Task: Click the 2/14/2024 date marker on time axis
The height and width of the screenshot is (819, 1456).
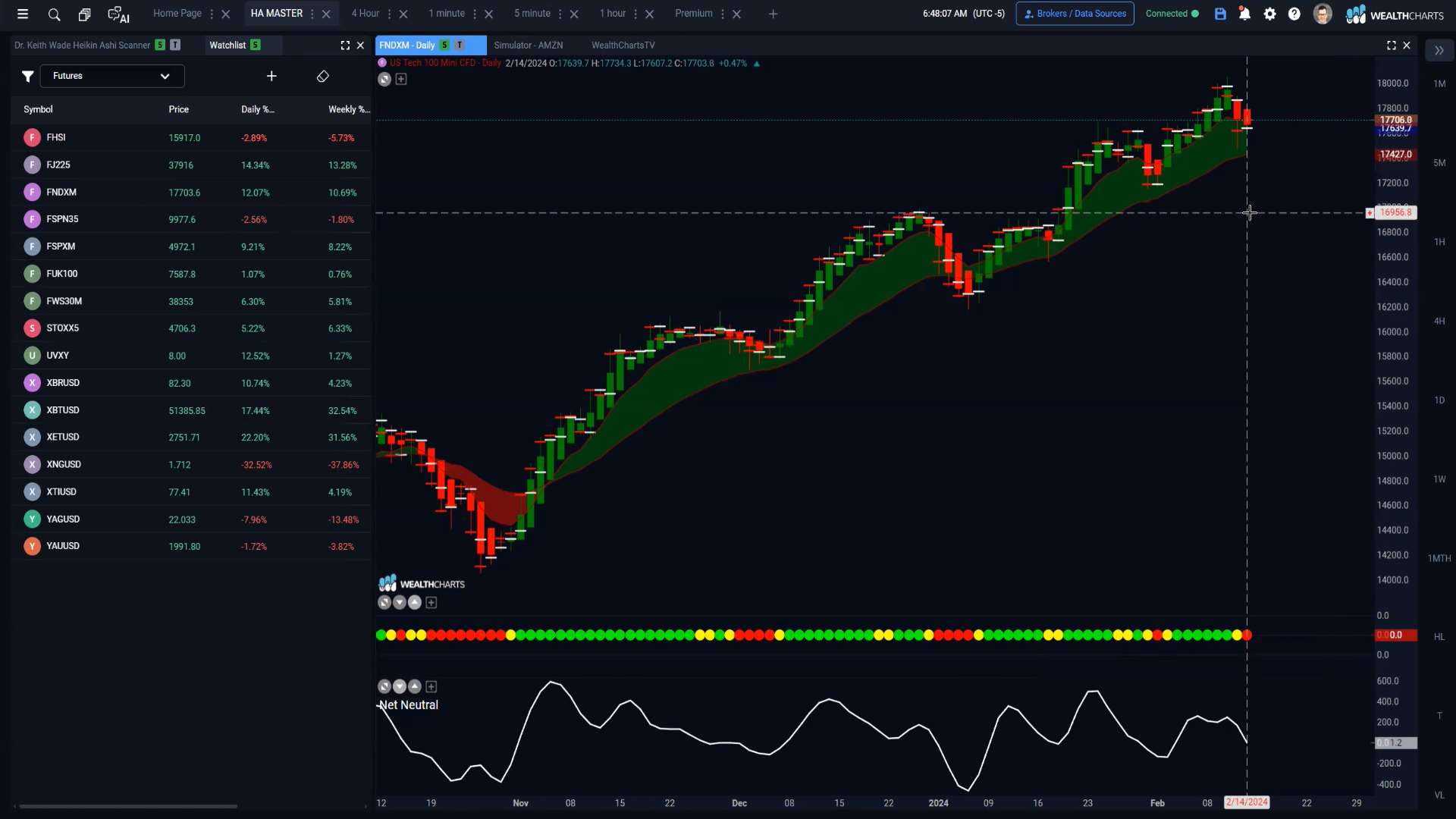Action: coord(1247,802)
